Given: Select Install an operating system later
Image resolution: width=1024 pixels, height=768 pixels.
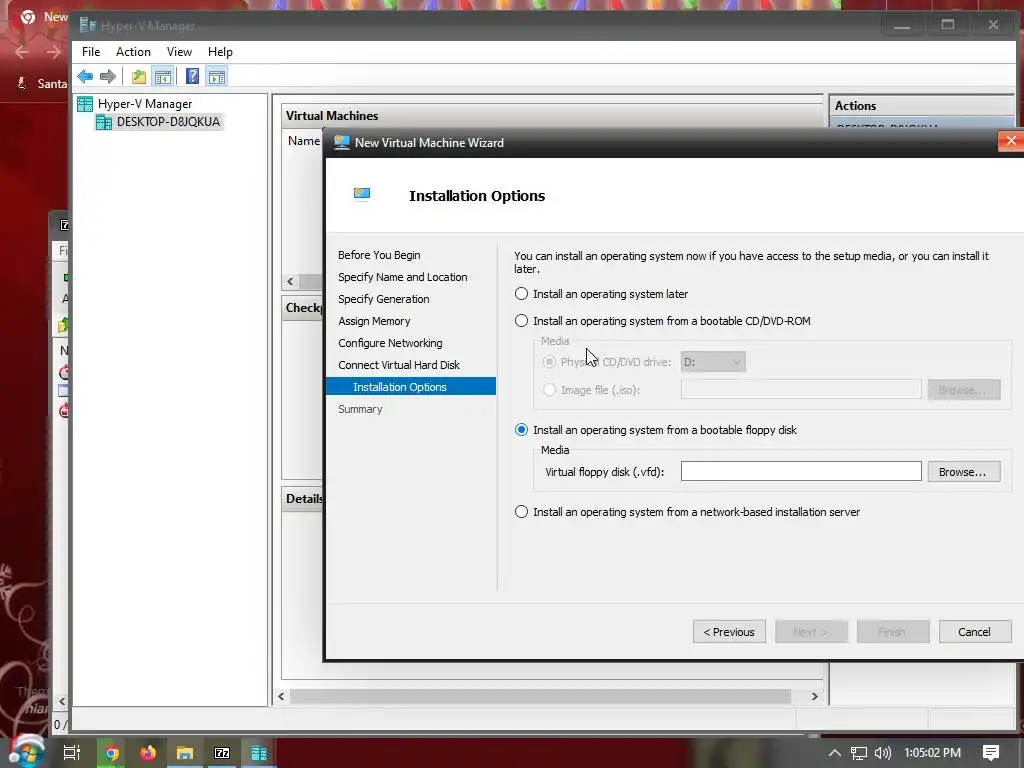Looking at the screenshot, I should (521, 294).
